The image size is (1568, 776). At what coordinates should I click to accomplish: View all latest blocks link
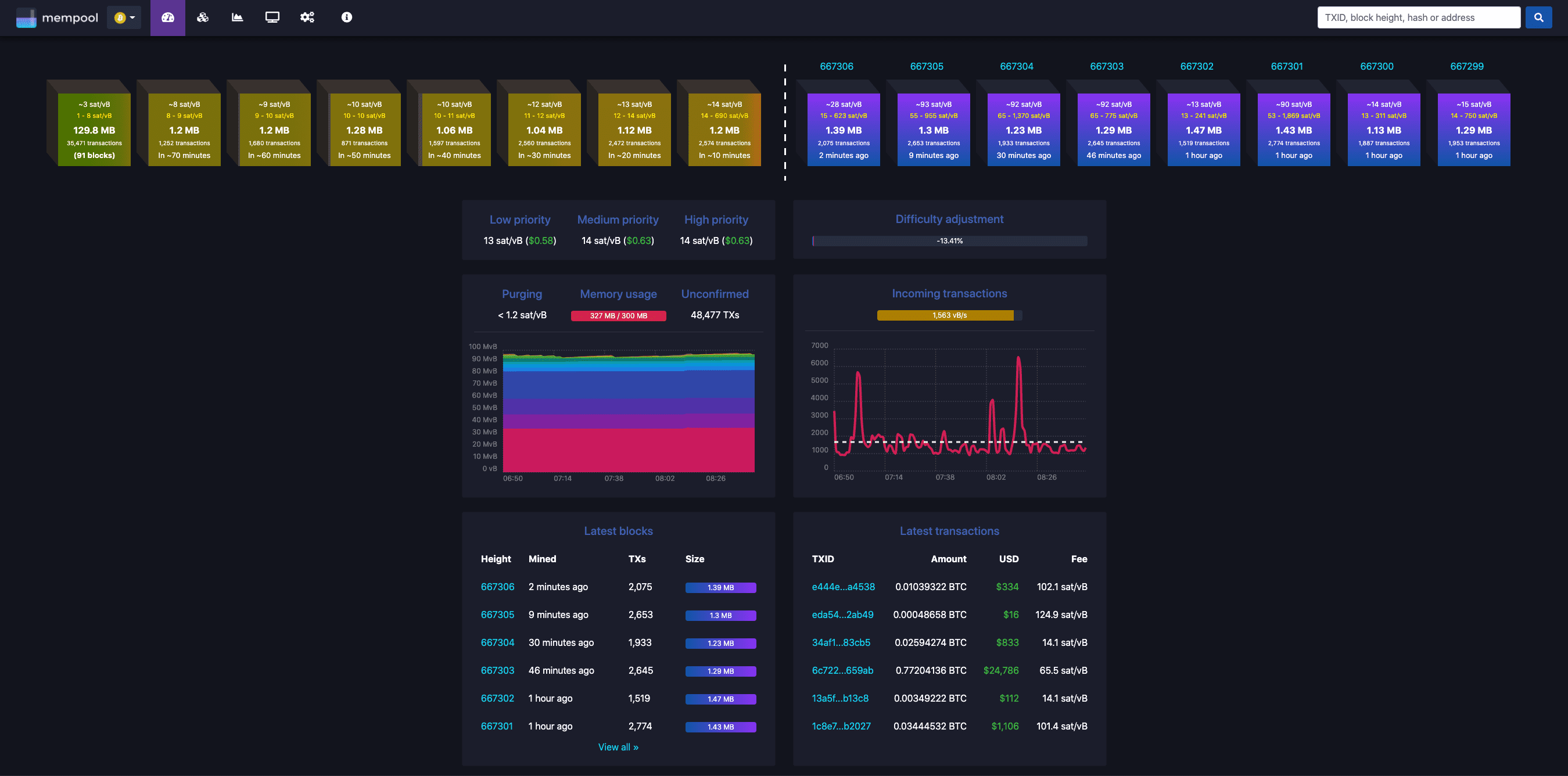(618, 745)
